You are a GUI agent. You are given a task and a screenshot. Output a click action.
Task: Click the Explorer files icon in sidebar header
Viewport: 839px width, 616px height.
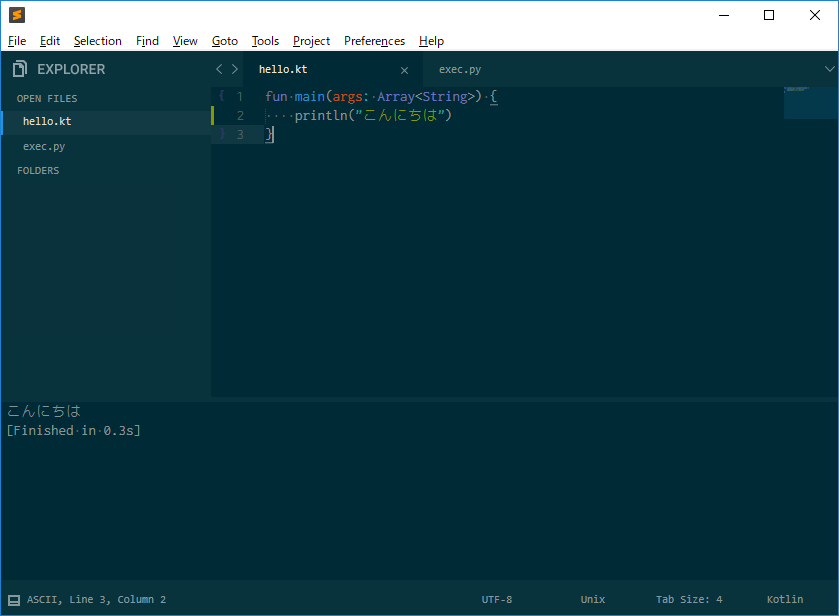[19, 69]
